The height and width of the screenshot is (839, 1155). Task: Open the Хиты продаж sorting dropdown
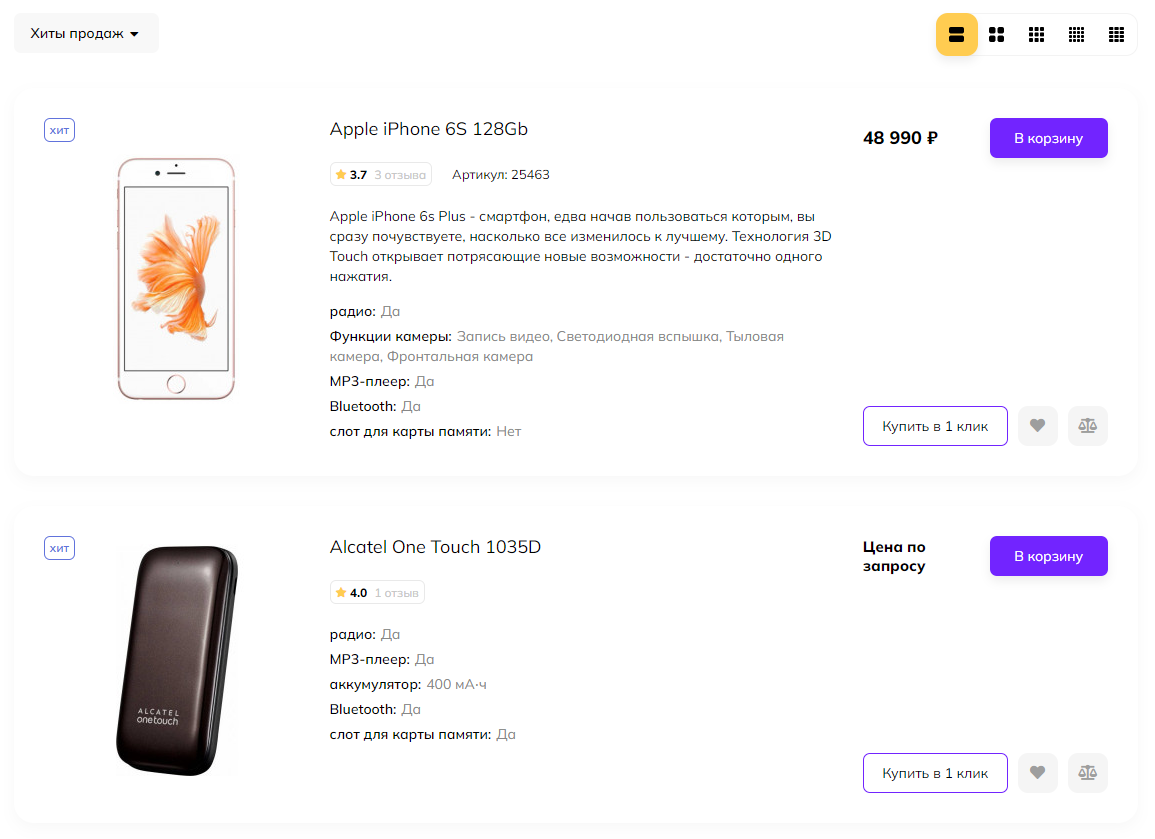[86, 33]
